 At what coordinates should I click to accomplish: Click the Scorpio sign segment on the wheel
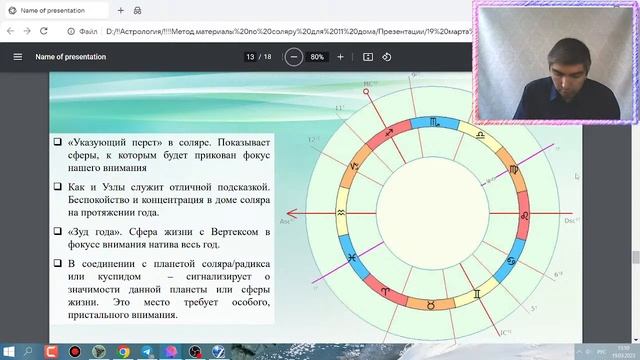pos(435,122)
